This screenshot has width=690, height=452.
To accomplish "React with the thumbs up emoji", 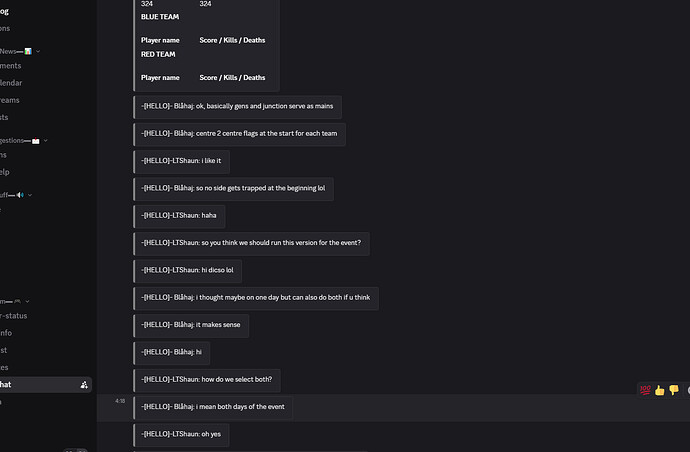I will [x=659, y=389].
